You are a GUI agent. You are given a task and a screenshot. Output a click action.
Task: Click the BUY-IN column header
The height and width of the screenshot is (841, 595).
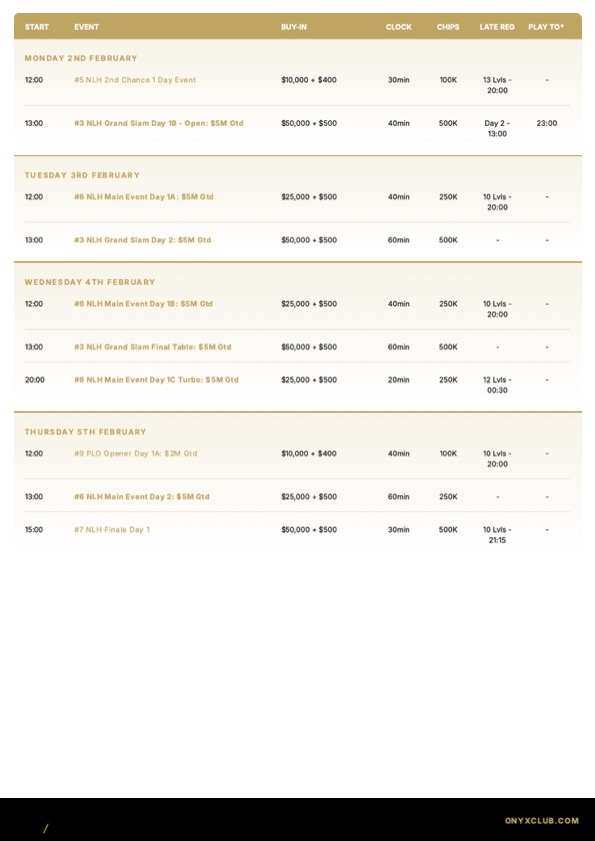click(x=294, y=27)
